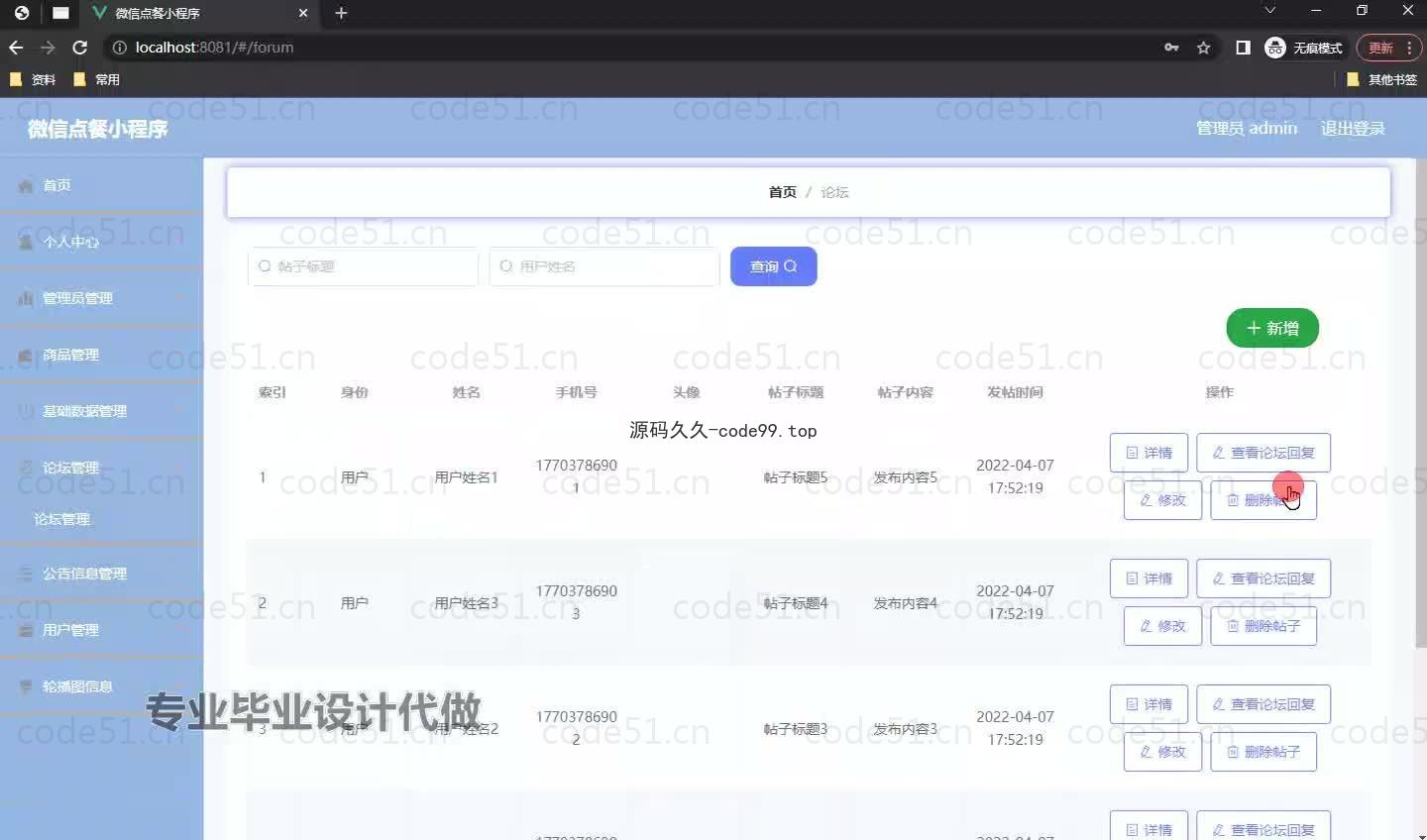Click the 论坛 breadcrumb text

pyautogui.click(x=834, y=192)
